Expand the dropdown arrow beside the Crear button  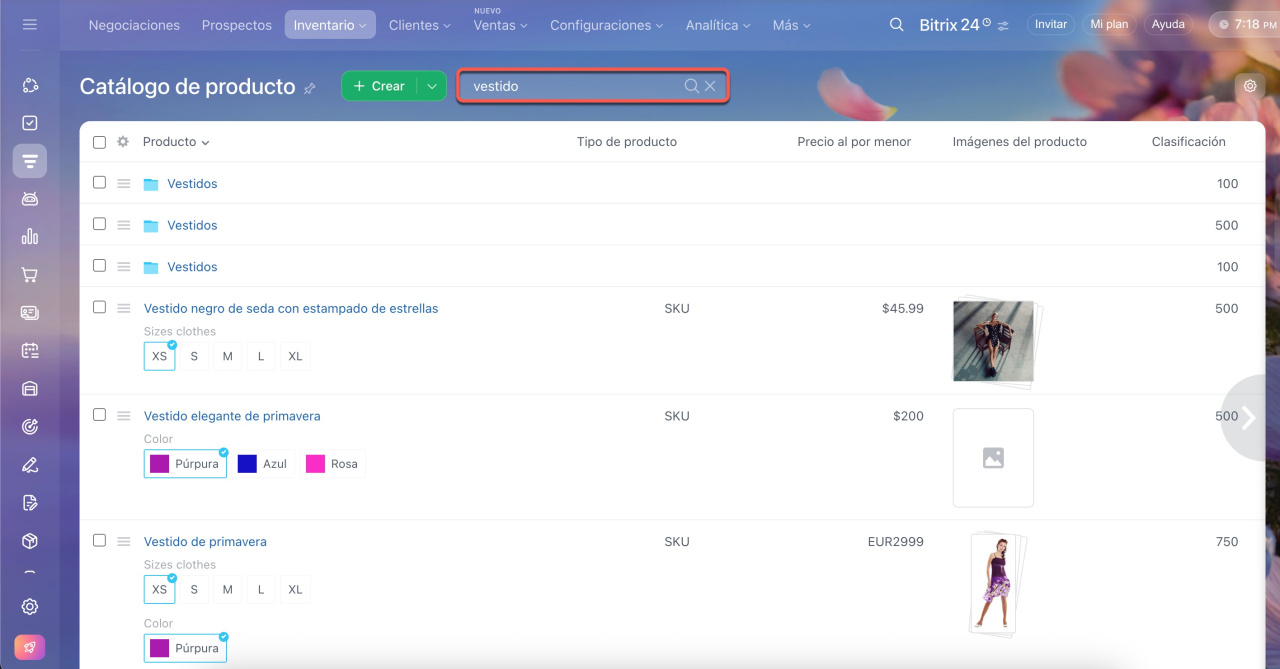(x=432, y=86)
